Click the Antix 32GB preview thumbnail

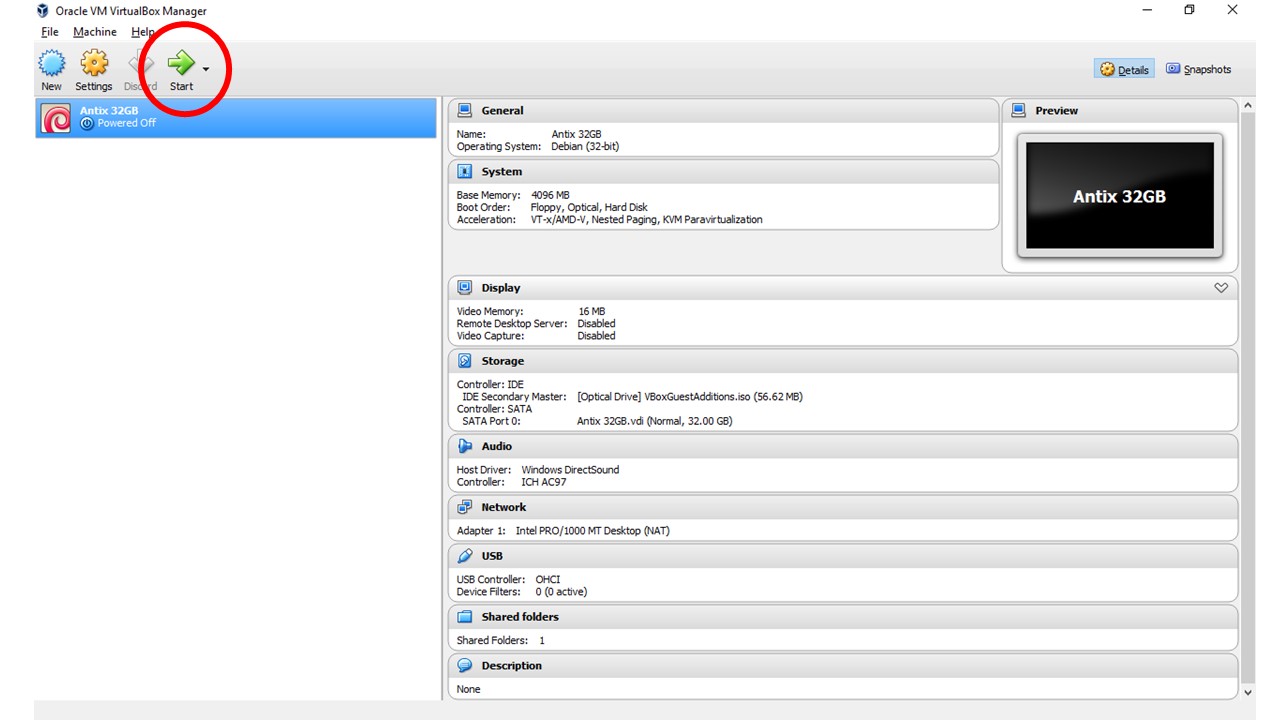[1119, 195]
